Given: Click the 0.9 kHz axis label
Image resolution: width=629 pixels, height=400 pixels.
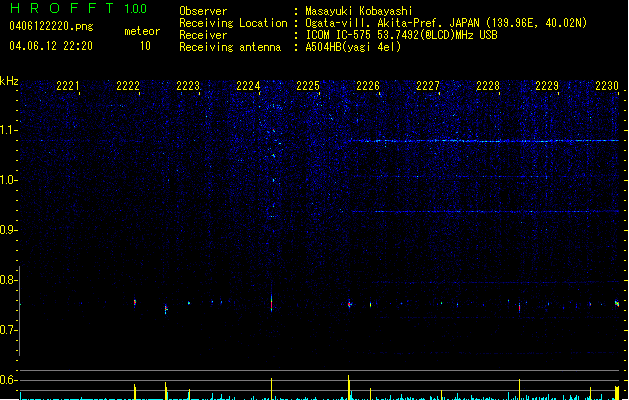Looking at the screenshot, I should [x=8, y=230].
